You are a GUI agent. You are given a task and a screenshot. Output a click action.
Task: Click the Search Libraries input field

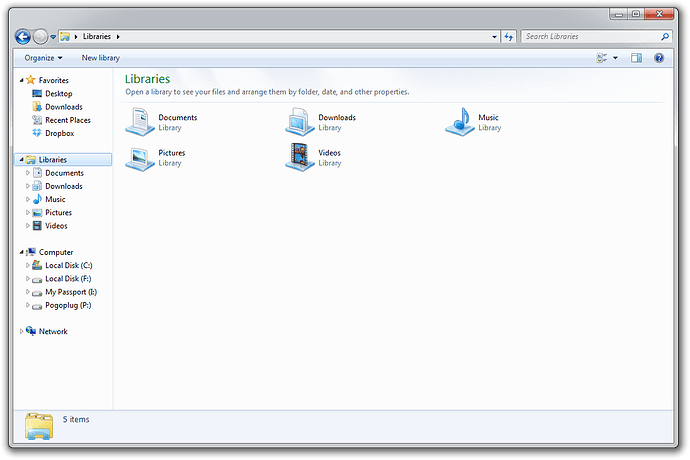(x=590, y=37)
